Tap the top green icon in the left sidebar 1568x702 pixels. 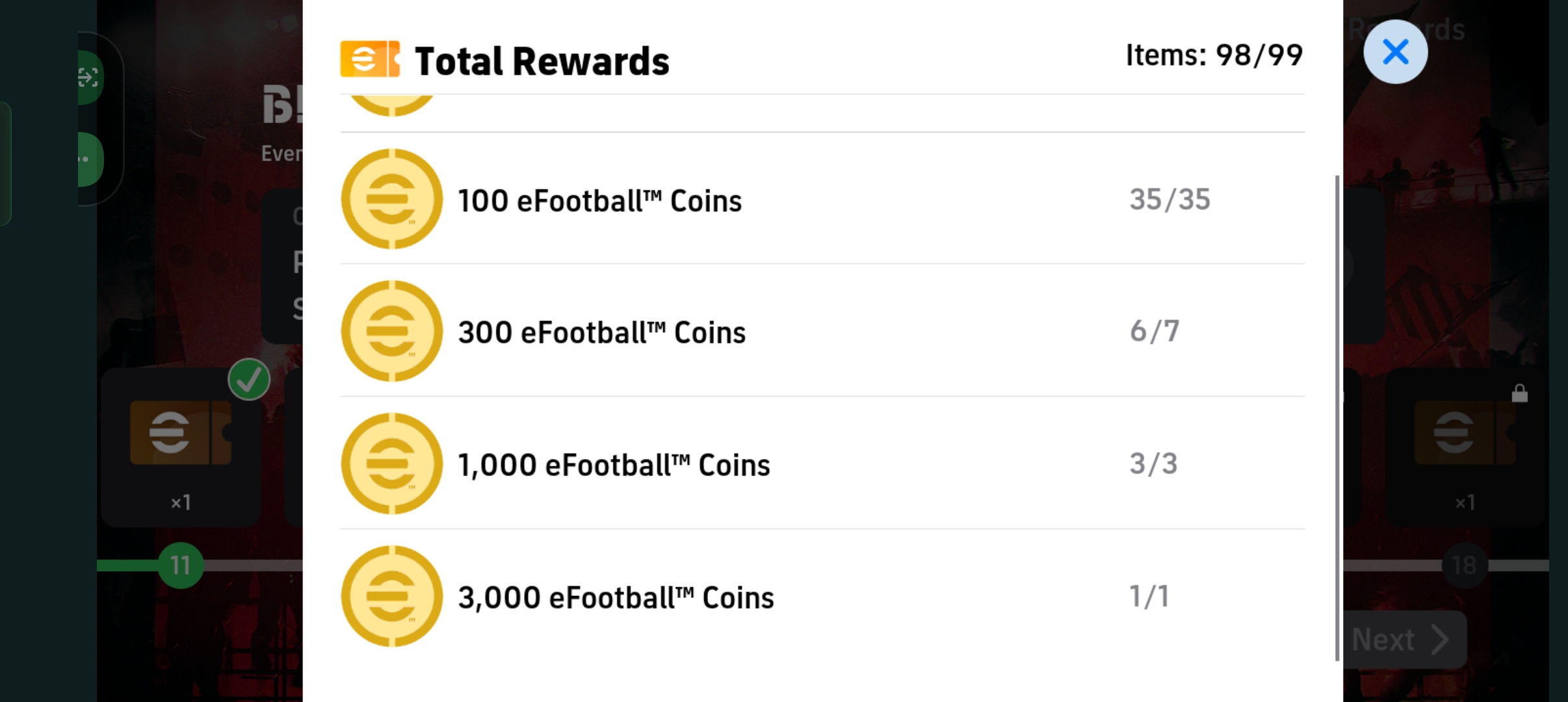[x=90, y=78]
